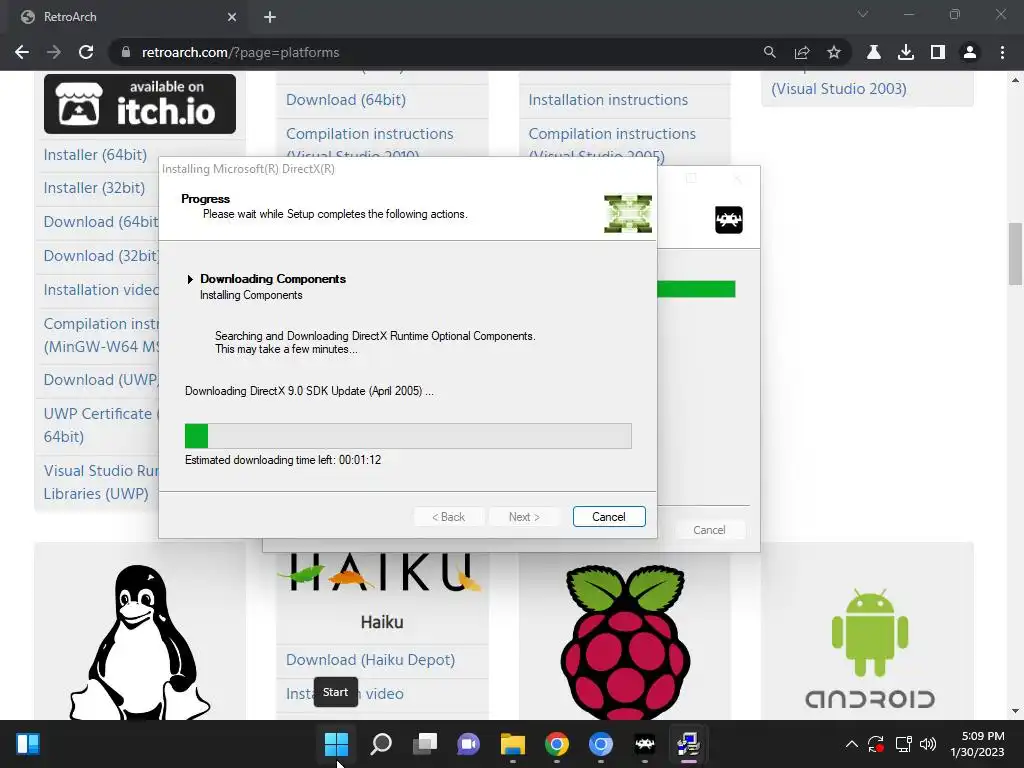This screenshot has height=768, width=1024.
Task: Click the sync alert tray icon
Action: [876, 744]
